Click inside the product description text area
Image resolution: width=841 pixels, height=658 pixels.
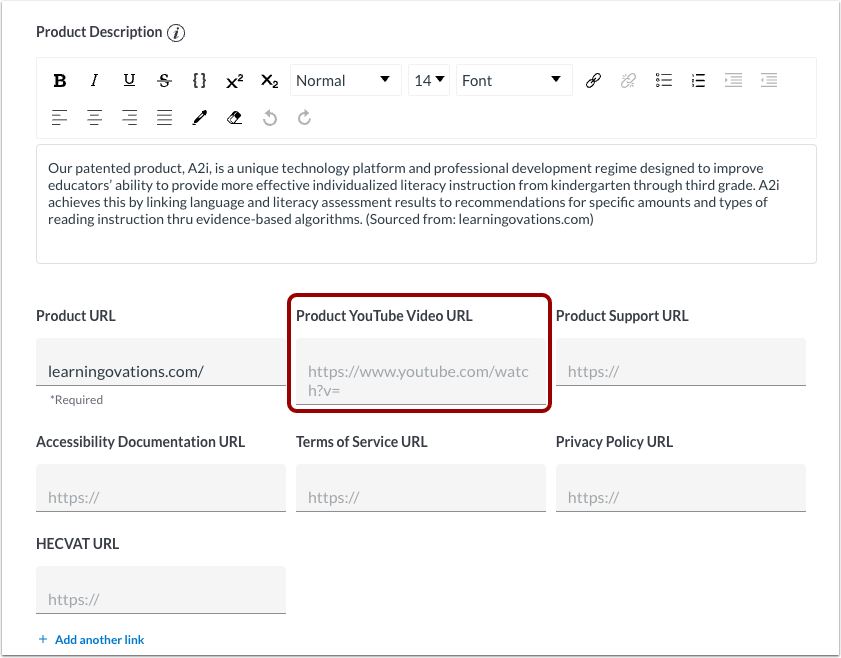(426, 204)
